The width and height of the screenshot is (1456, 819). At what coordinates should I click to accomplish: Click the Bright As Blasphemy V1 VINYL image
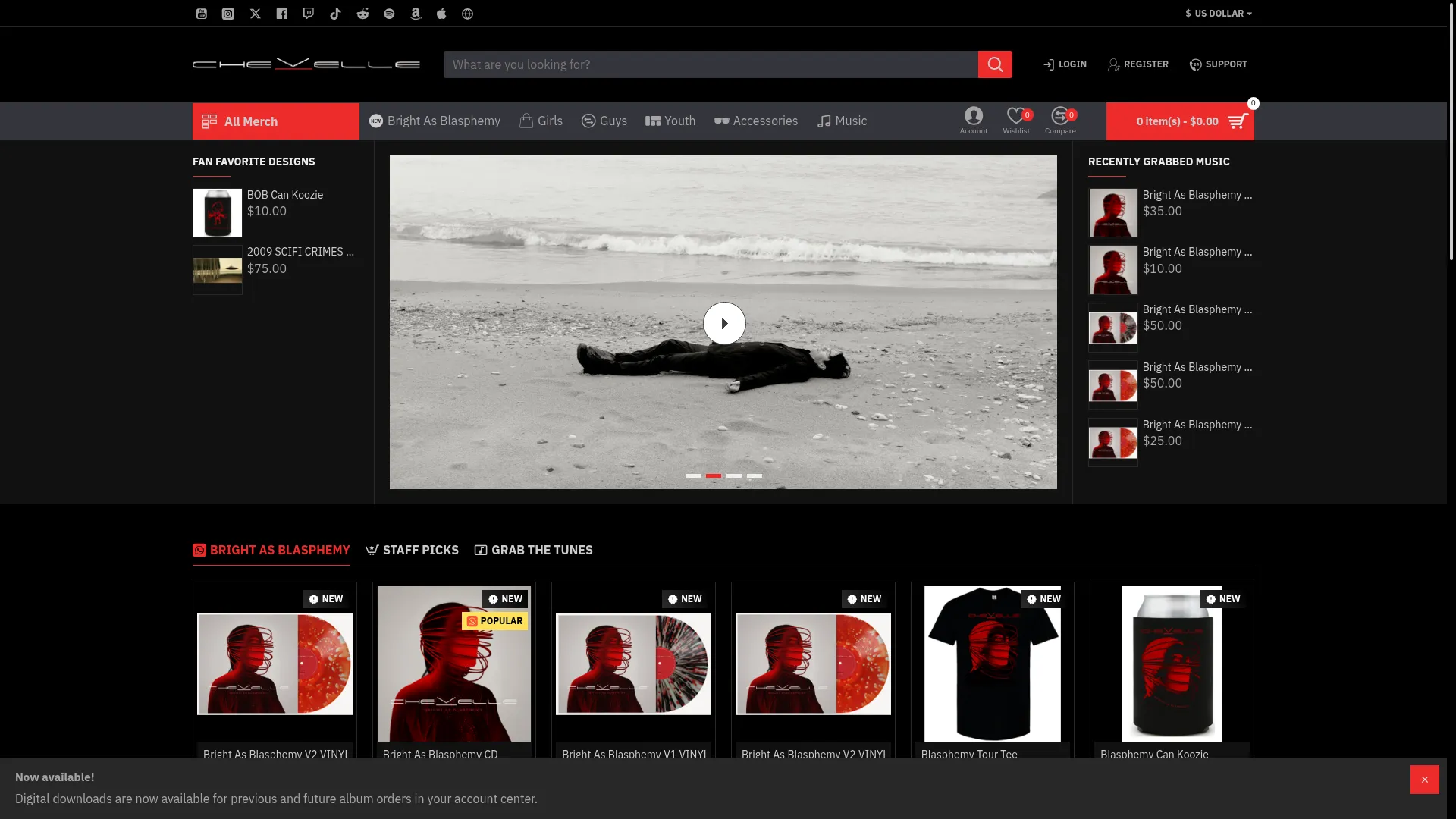634,664
